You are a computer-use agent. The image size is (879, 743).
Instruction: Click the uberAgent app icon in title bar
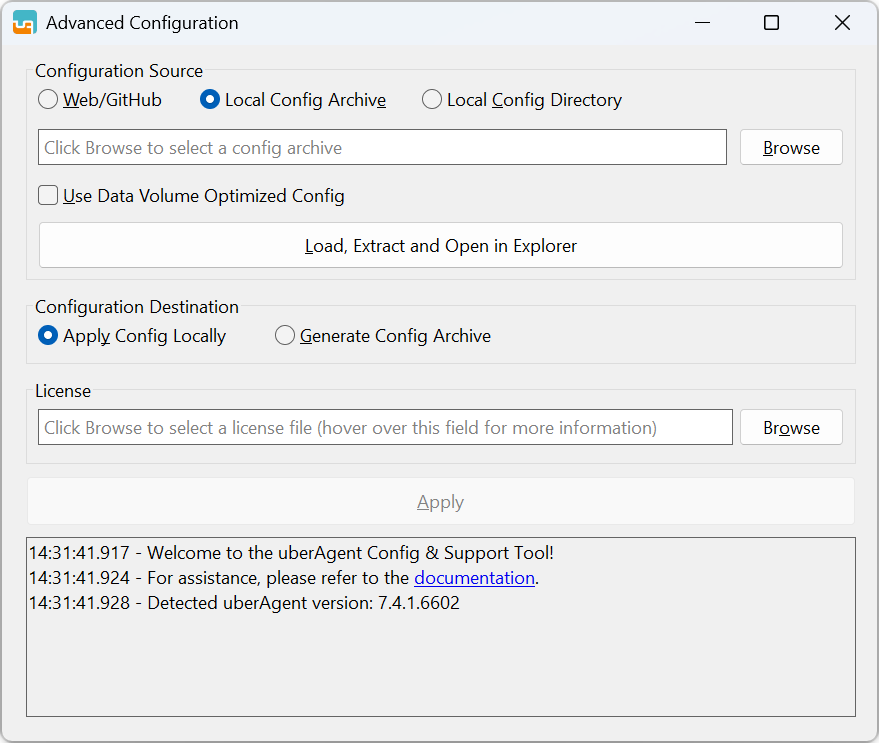[23, 21]
